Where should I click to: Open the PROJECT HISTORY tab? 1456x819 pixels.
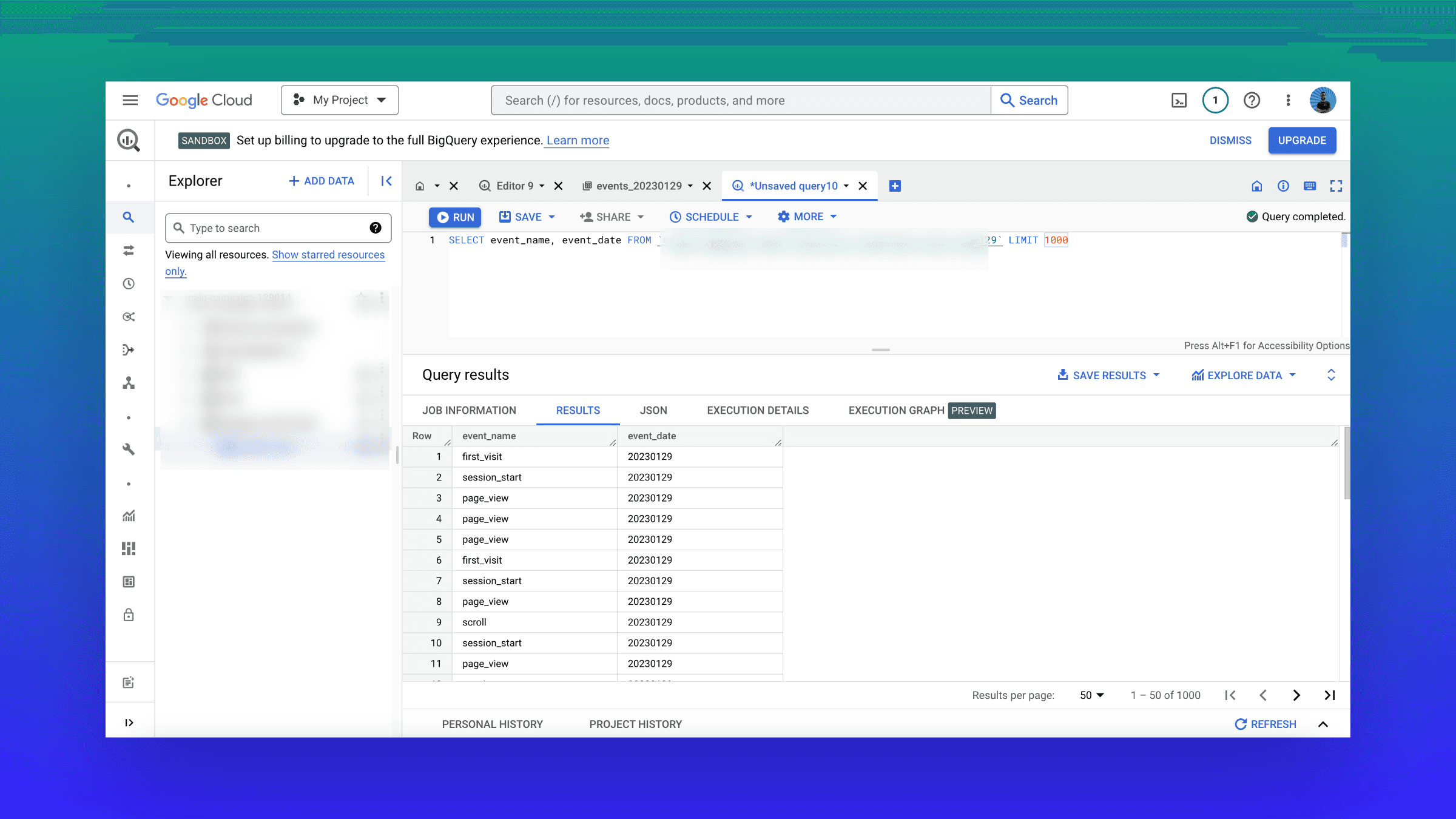coord(636,724)
